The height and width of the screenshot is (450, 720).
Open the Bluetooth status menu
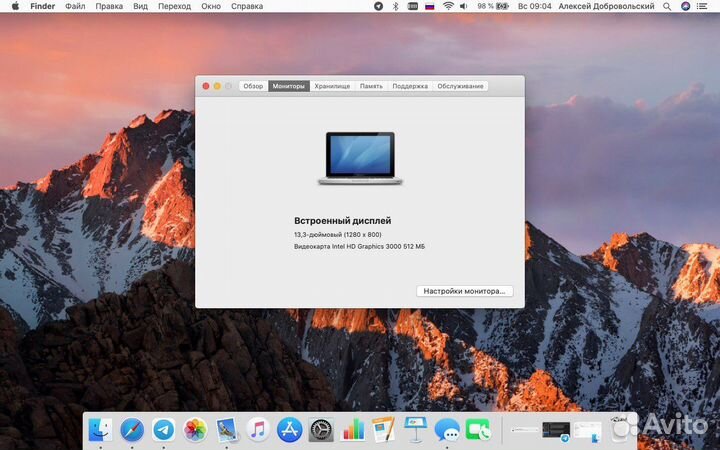pos(395,6)
